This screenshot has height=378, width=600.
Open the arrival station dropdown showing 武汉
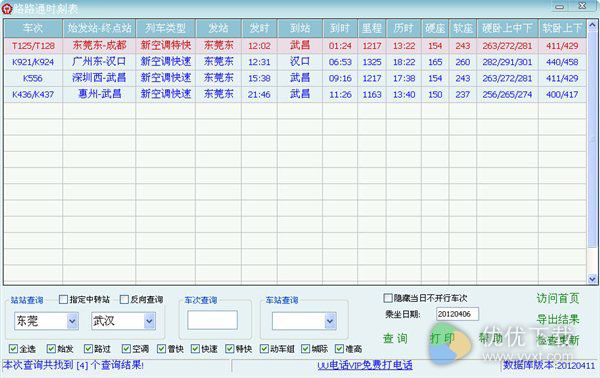point(150,321)
